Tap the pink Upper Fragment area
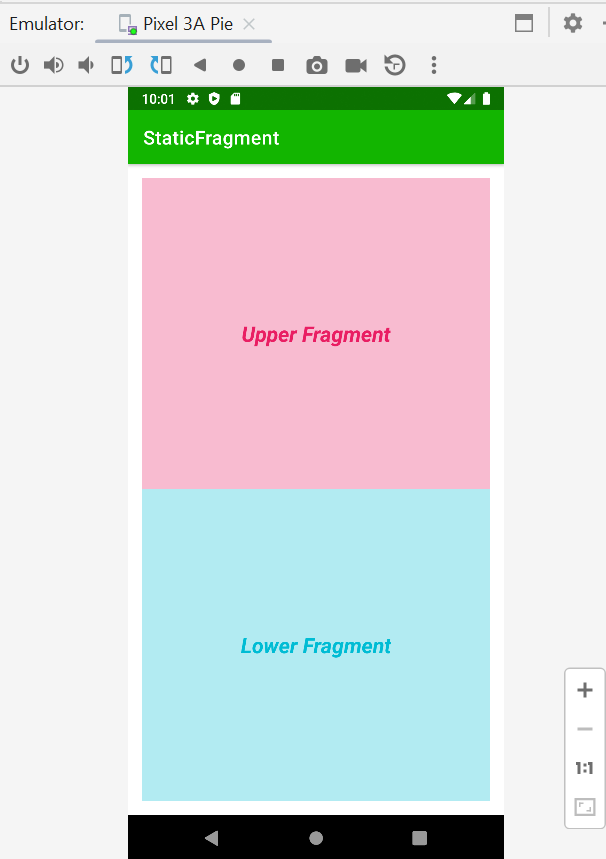The image size is (606, 859). [316, 334]
